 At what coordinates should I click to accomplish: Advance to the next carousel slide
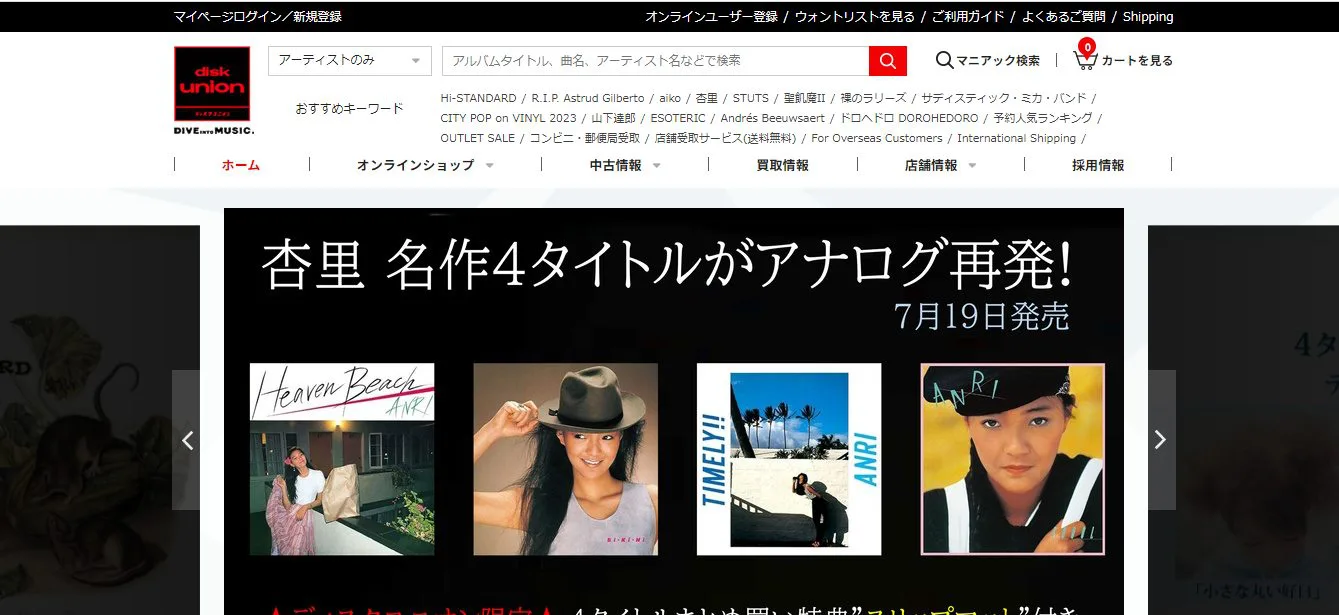(x=1160, y=440)
